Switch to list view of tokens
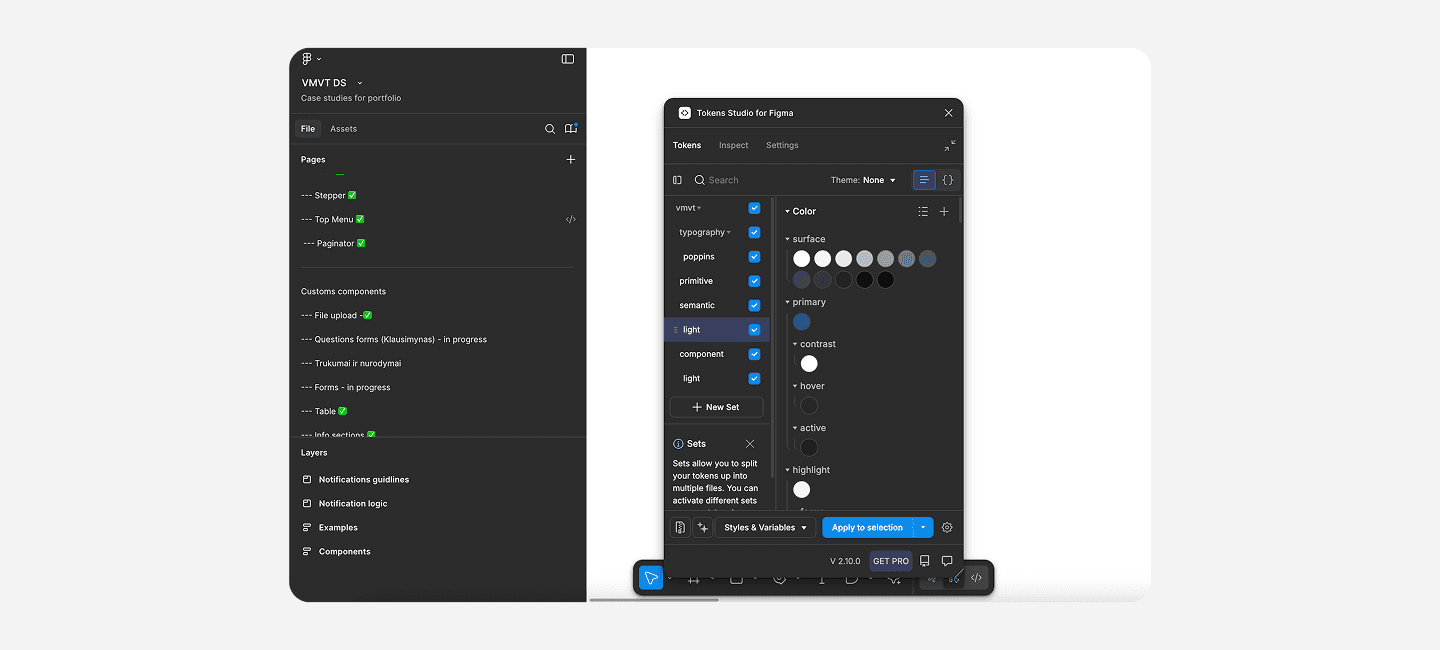The image size is (1440, 650). pyautogui.click(x=924, y=180)
